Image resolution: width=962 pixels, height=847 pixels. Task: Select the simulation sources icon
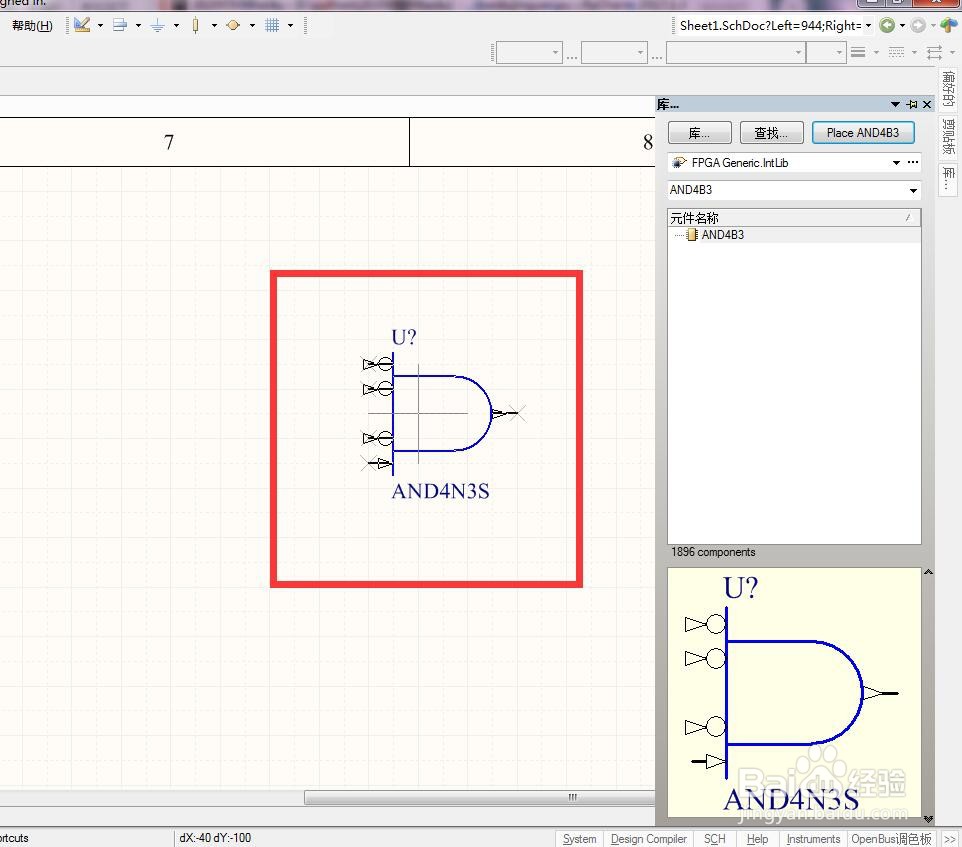pyautogui.click(x=233, y=25)
